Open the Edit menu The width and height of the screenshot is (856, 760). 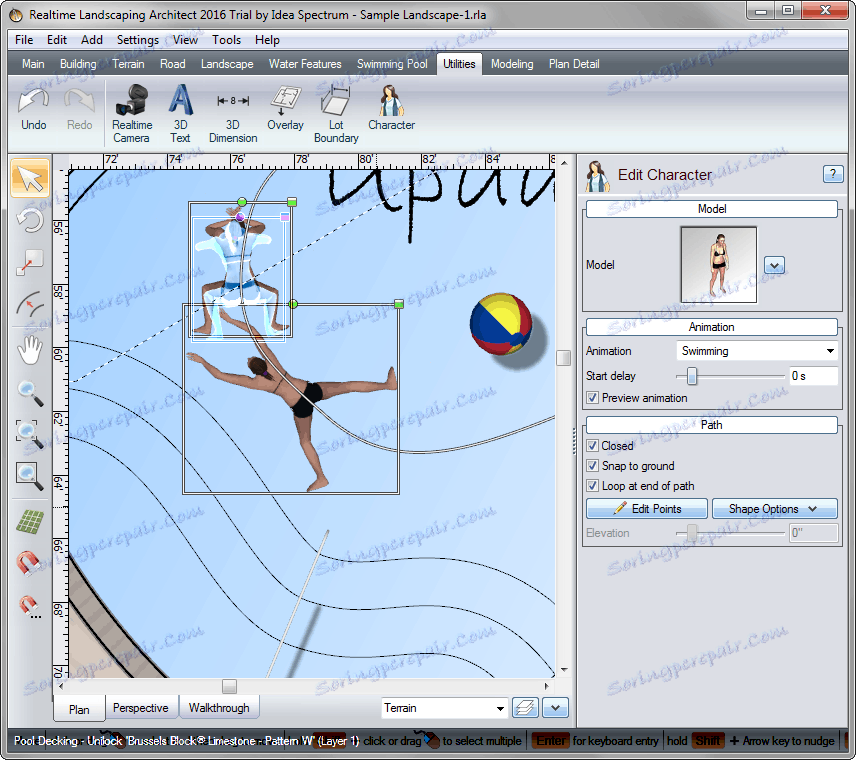coord(57,40)
